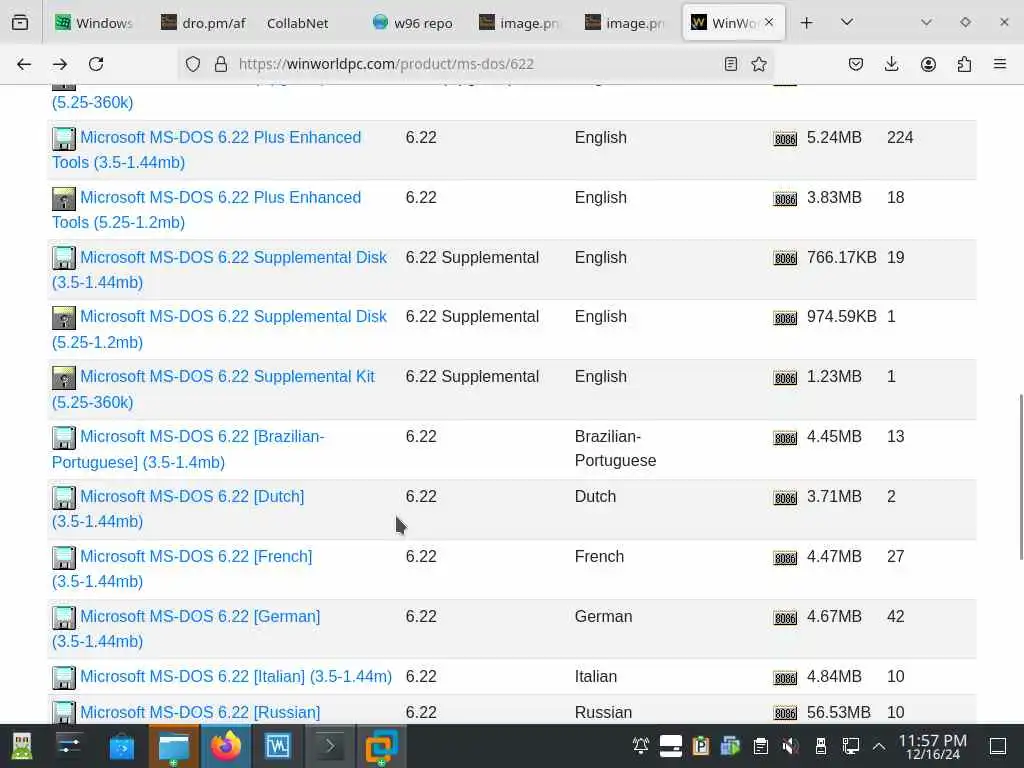
Task: Switch to the CollabNet tab
Action: point(298,23)
